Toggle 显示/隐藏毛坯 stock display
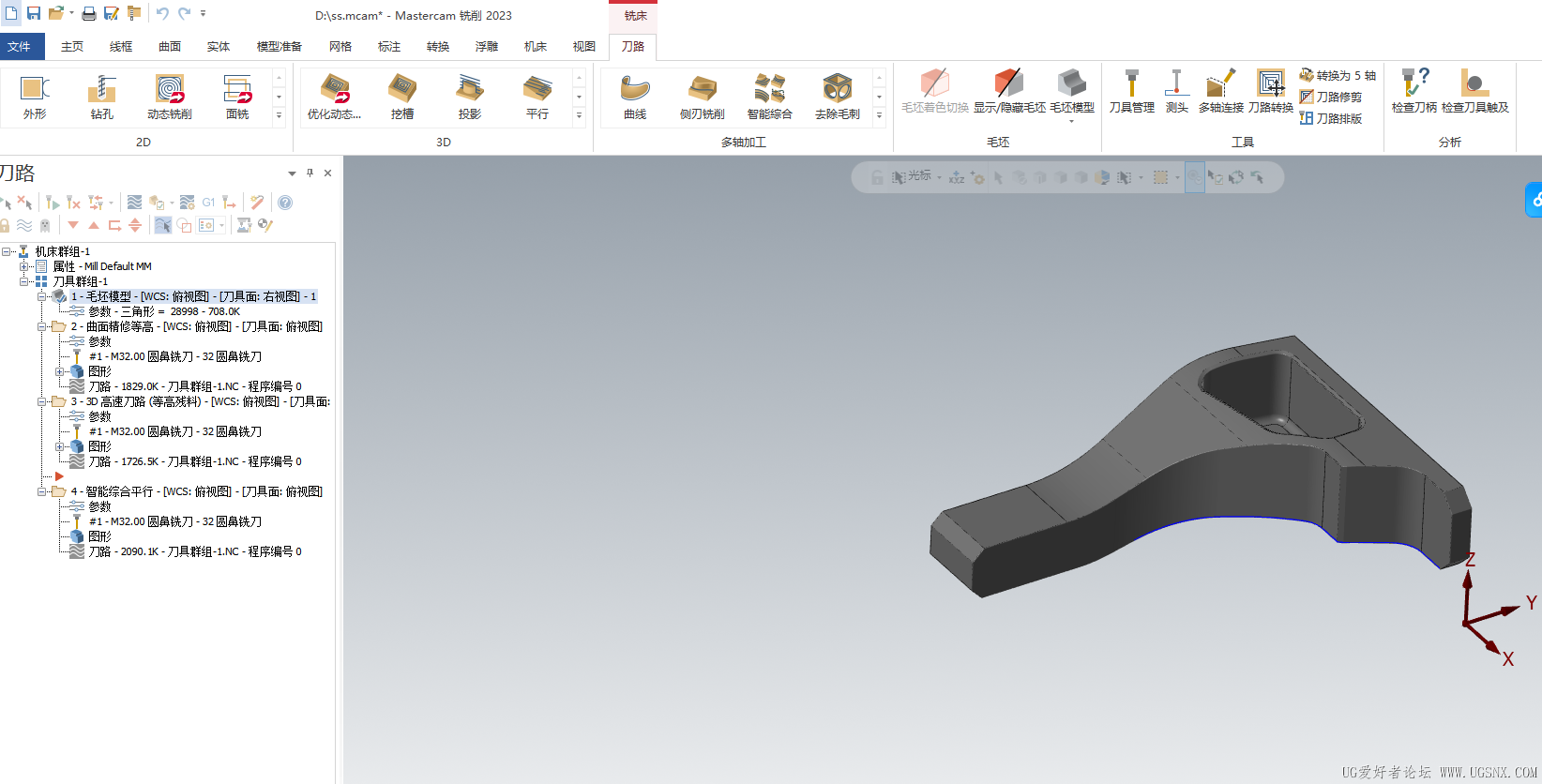1542x784 pixels. pyautogui.click(x=1009, y=92)
